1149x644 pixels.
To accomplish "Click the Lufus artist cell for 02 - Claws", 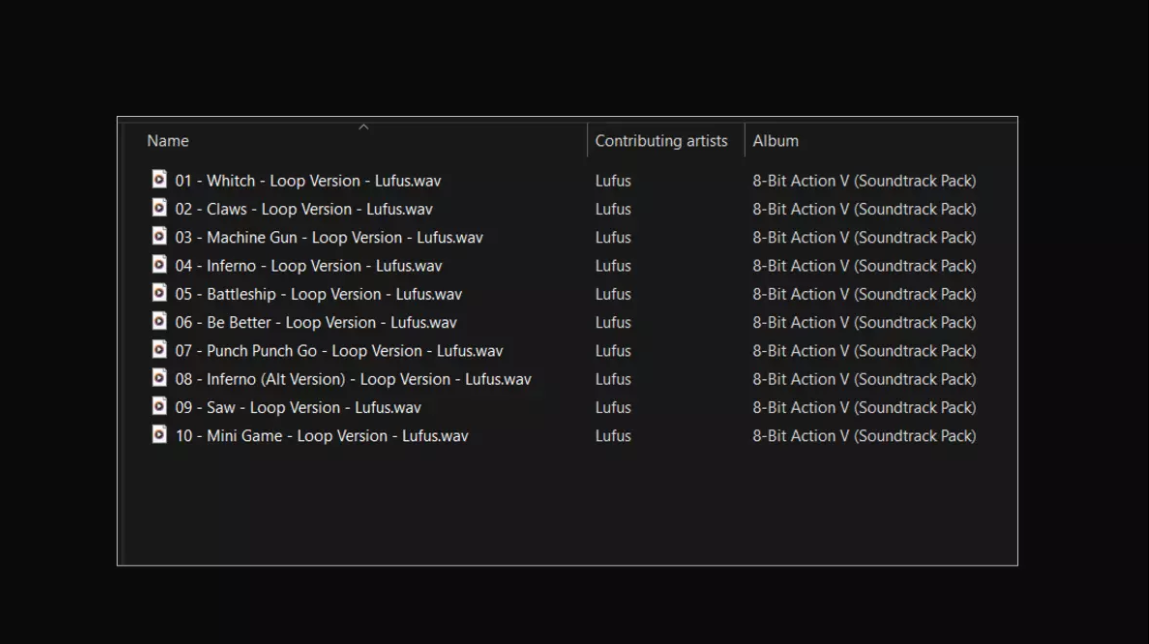I will [x=613, y=210].
